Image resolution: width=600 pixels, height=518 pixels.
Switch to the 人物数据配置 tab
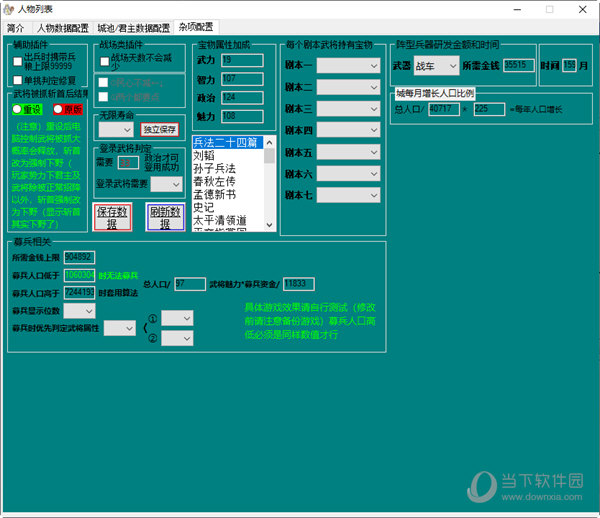click(63, 28)
